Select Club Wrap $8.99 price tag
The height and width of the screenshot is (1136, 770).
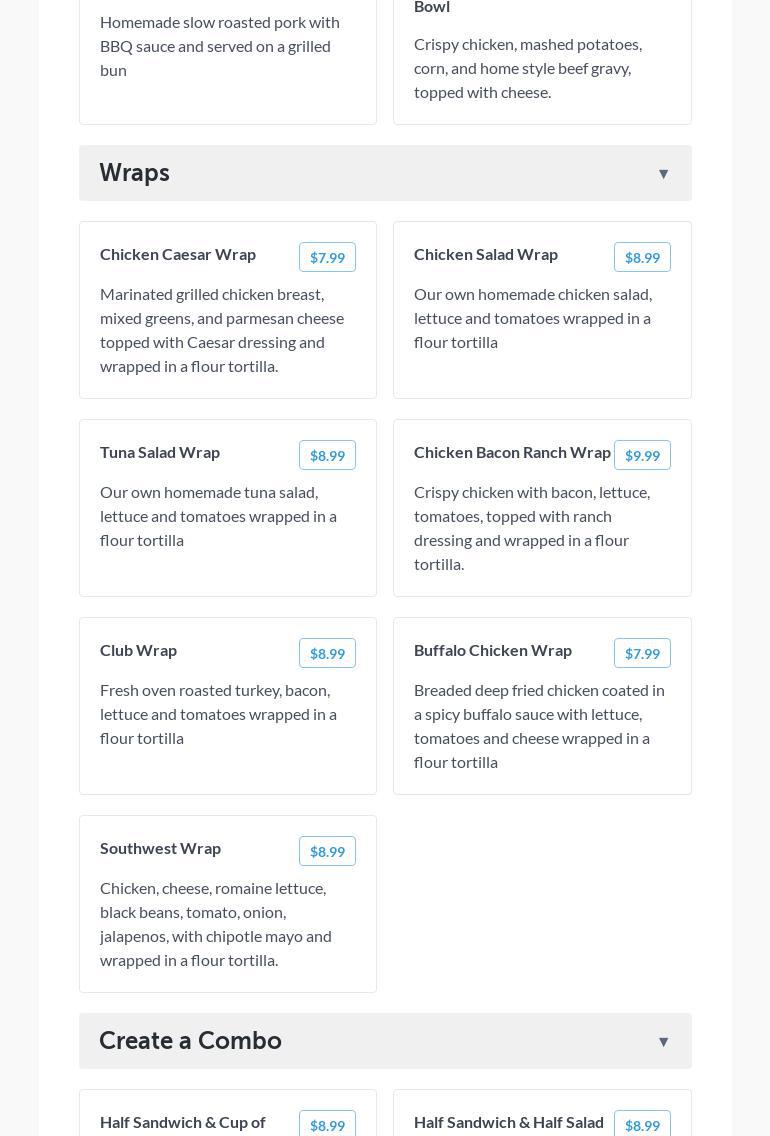click(327, 653)
